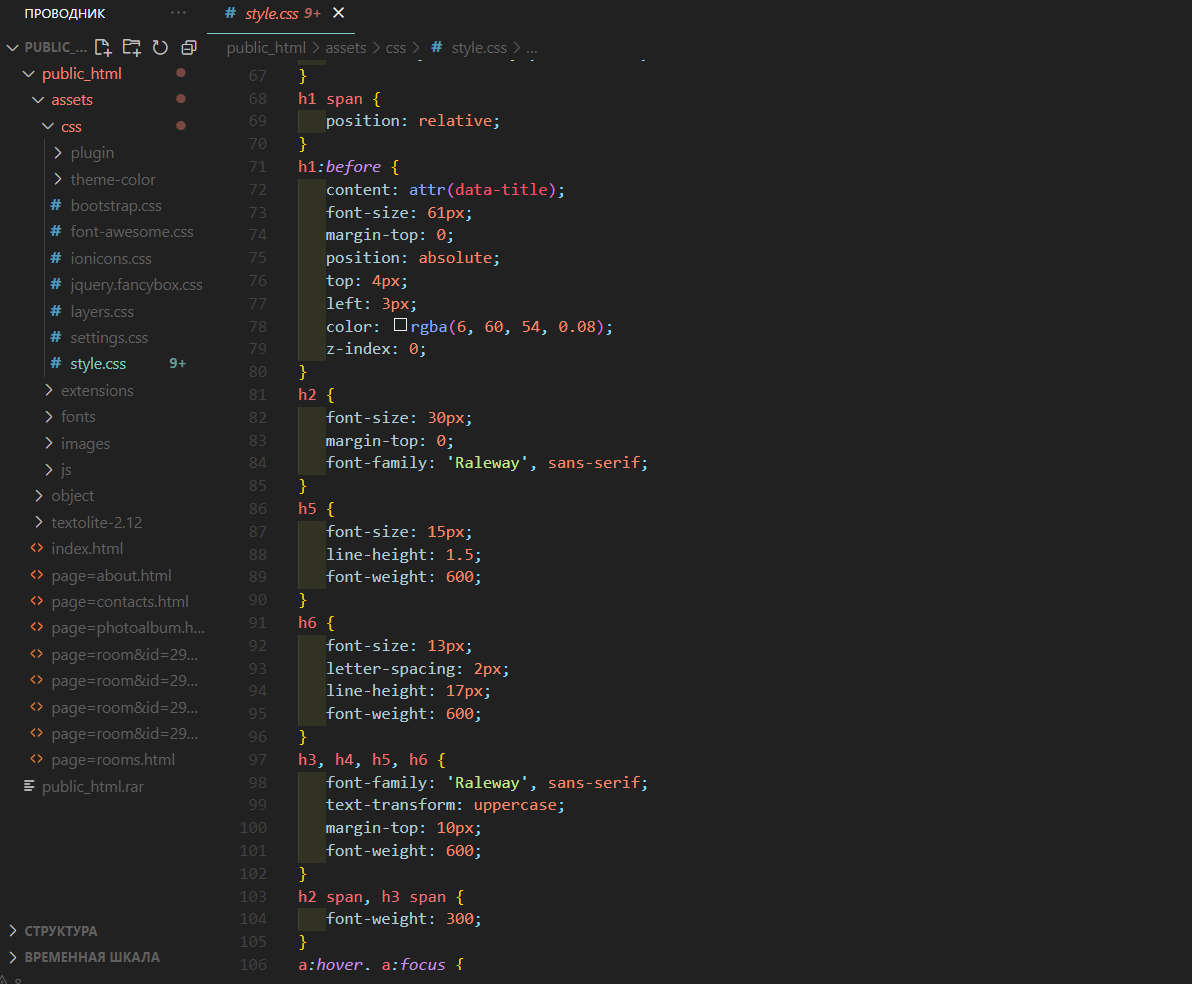
Task: Expand the theme-color folder
Action: tap(58, 179)
